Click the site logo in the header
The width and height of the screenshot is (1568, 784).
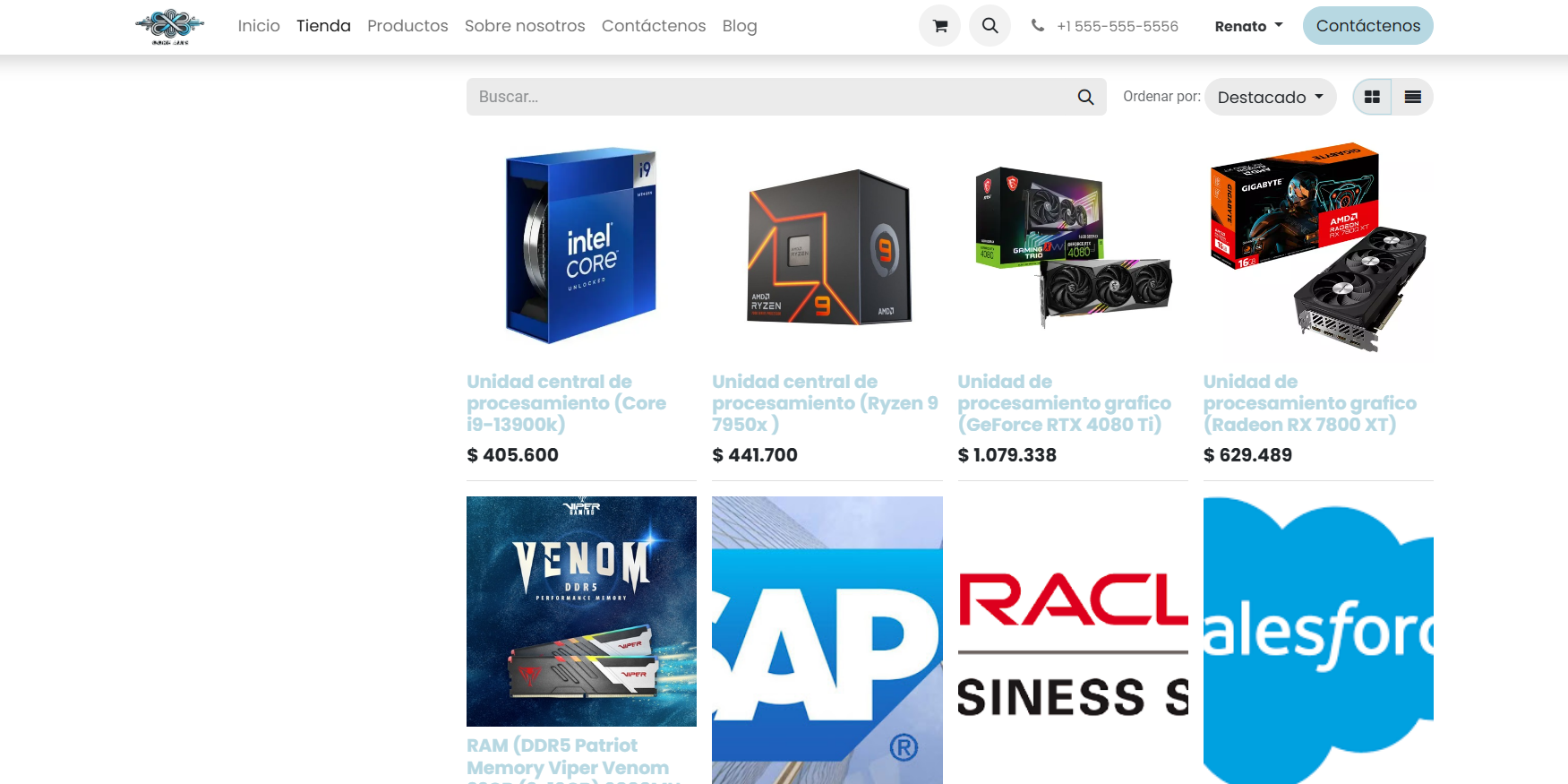coord(170,27)
